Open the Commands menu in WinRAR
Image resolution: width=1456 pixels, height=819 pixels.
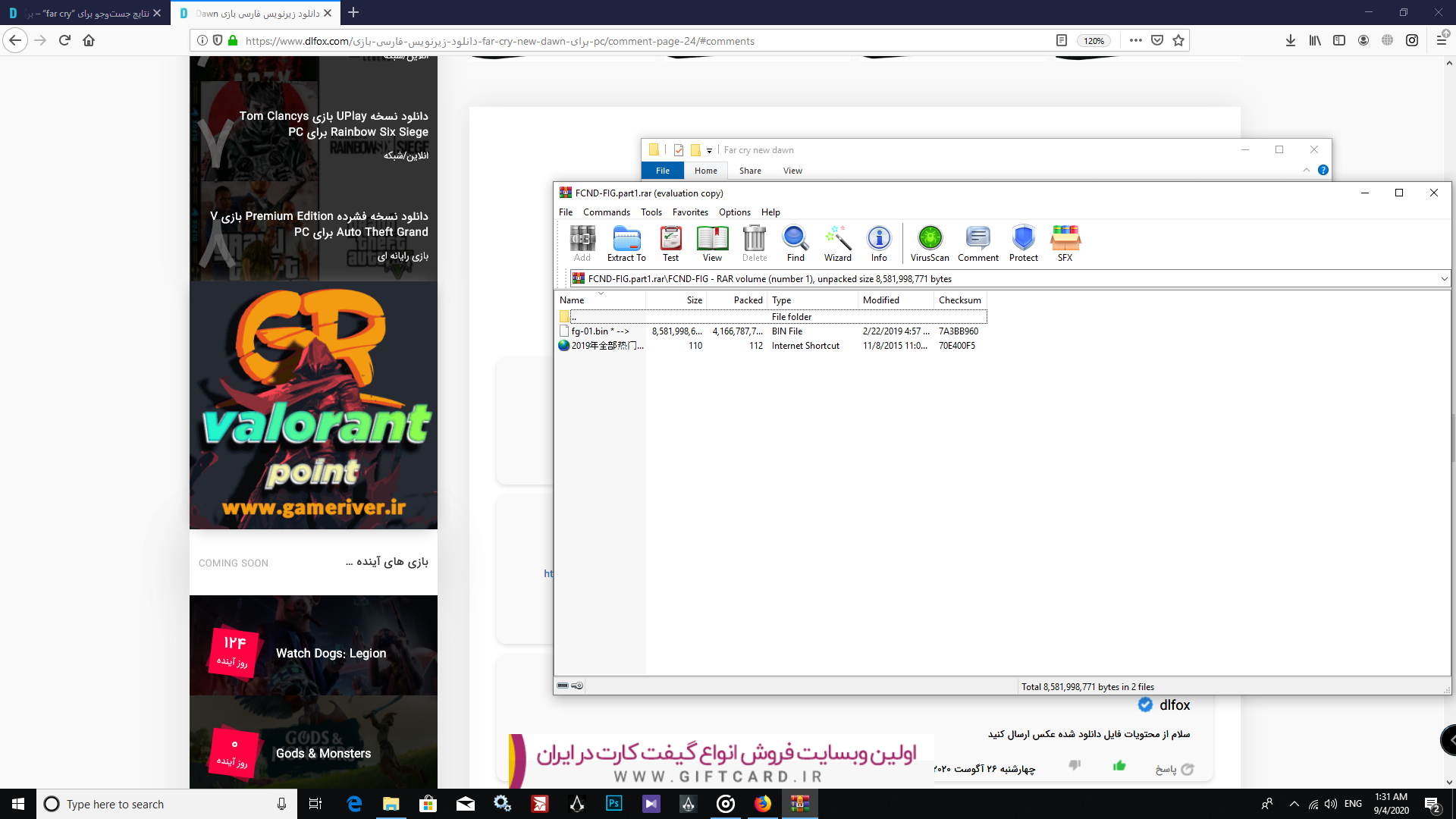[x=606, y=212]
